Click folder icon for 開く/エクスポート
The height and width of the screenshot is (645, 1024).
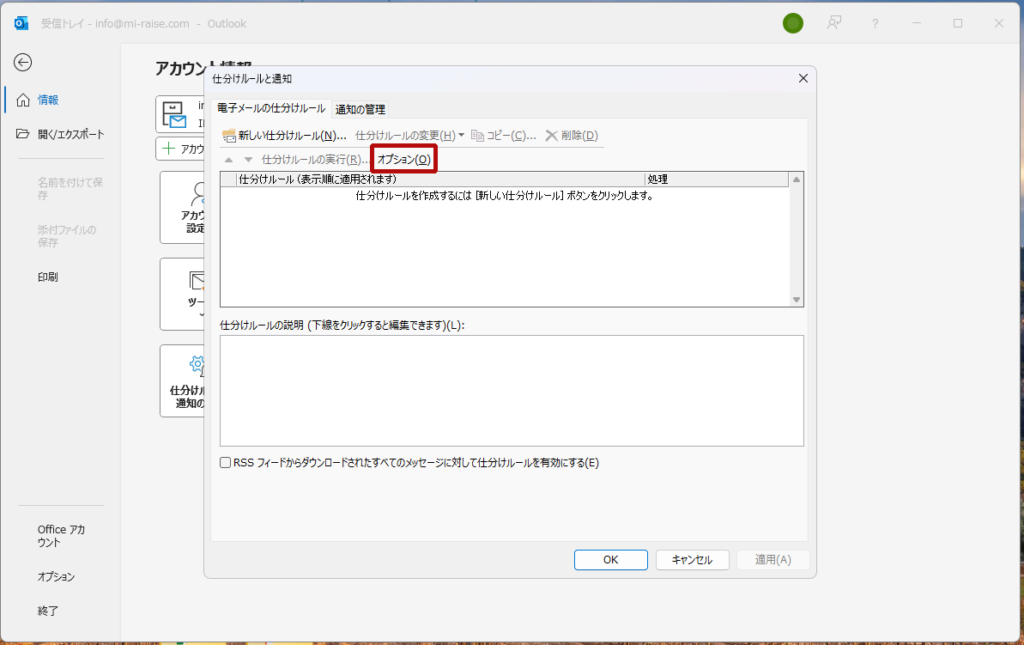pos(23,134)
